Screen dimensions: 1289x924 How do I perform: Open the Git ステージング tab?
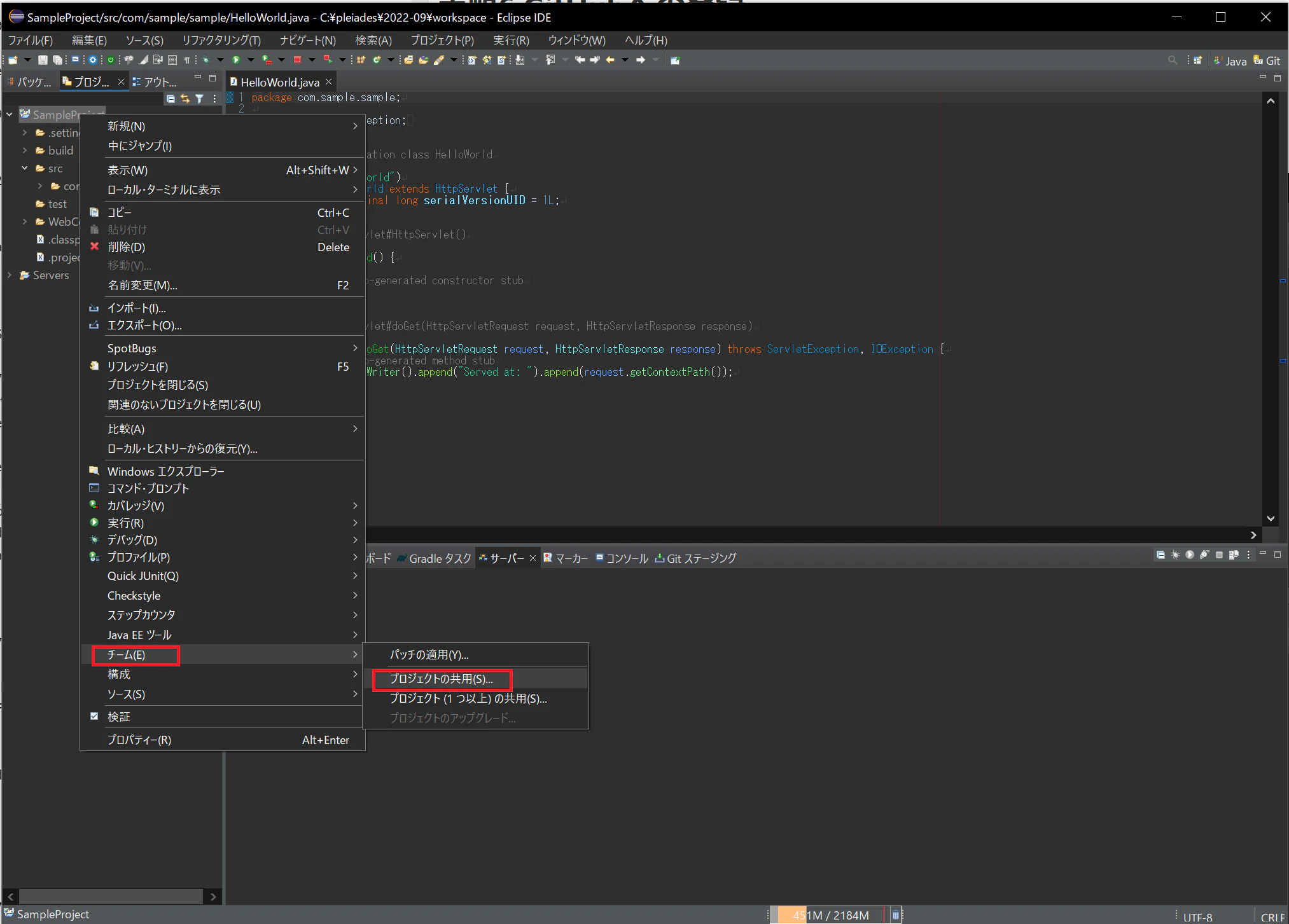[x=696, y=558]
